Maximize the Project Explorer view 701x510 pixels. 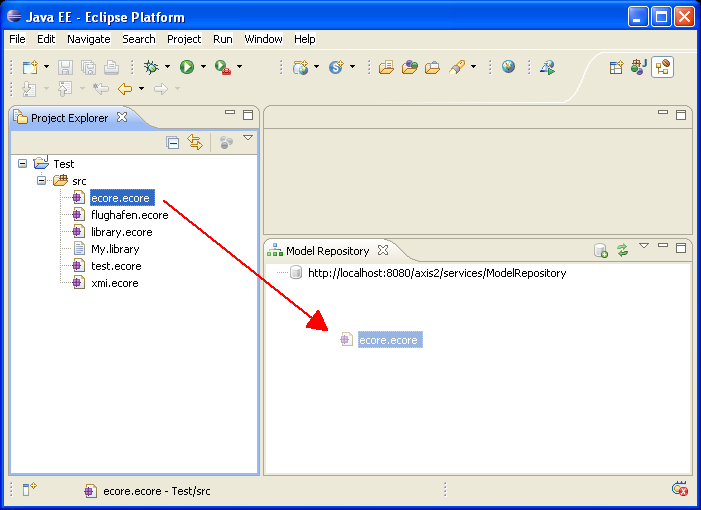(x=248, y=115)
